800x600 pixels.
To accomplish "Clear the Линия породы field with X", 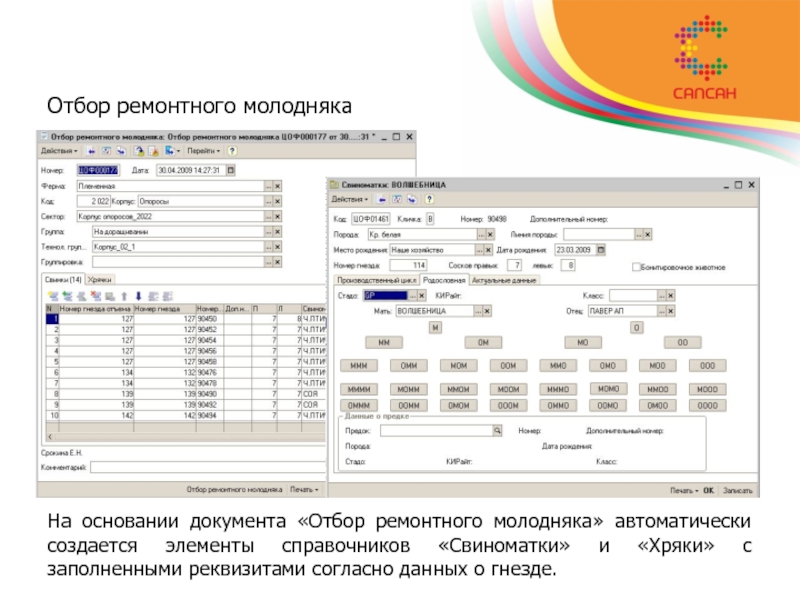I will [647, 235].
